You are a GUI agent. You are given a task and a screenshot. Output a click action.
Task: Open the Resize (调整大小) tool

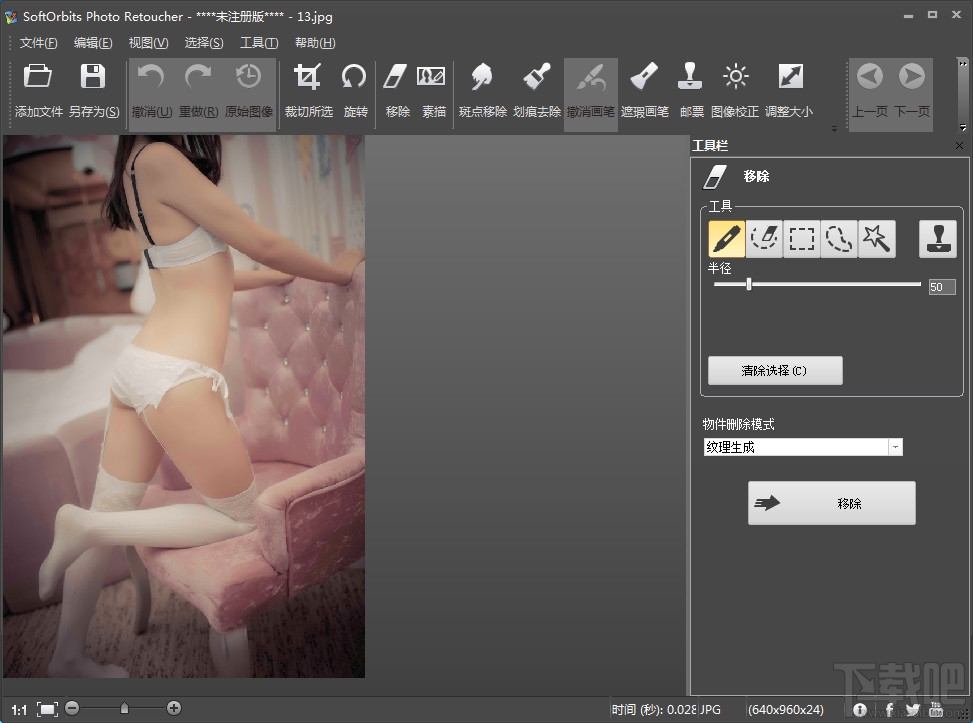[791, 77]
